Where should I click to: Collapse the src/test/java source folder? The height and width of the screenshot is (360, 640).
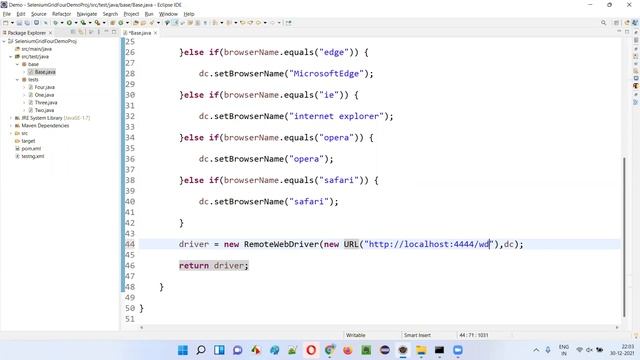click(11, 57)
